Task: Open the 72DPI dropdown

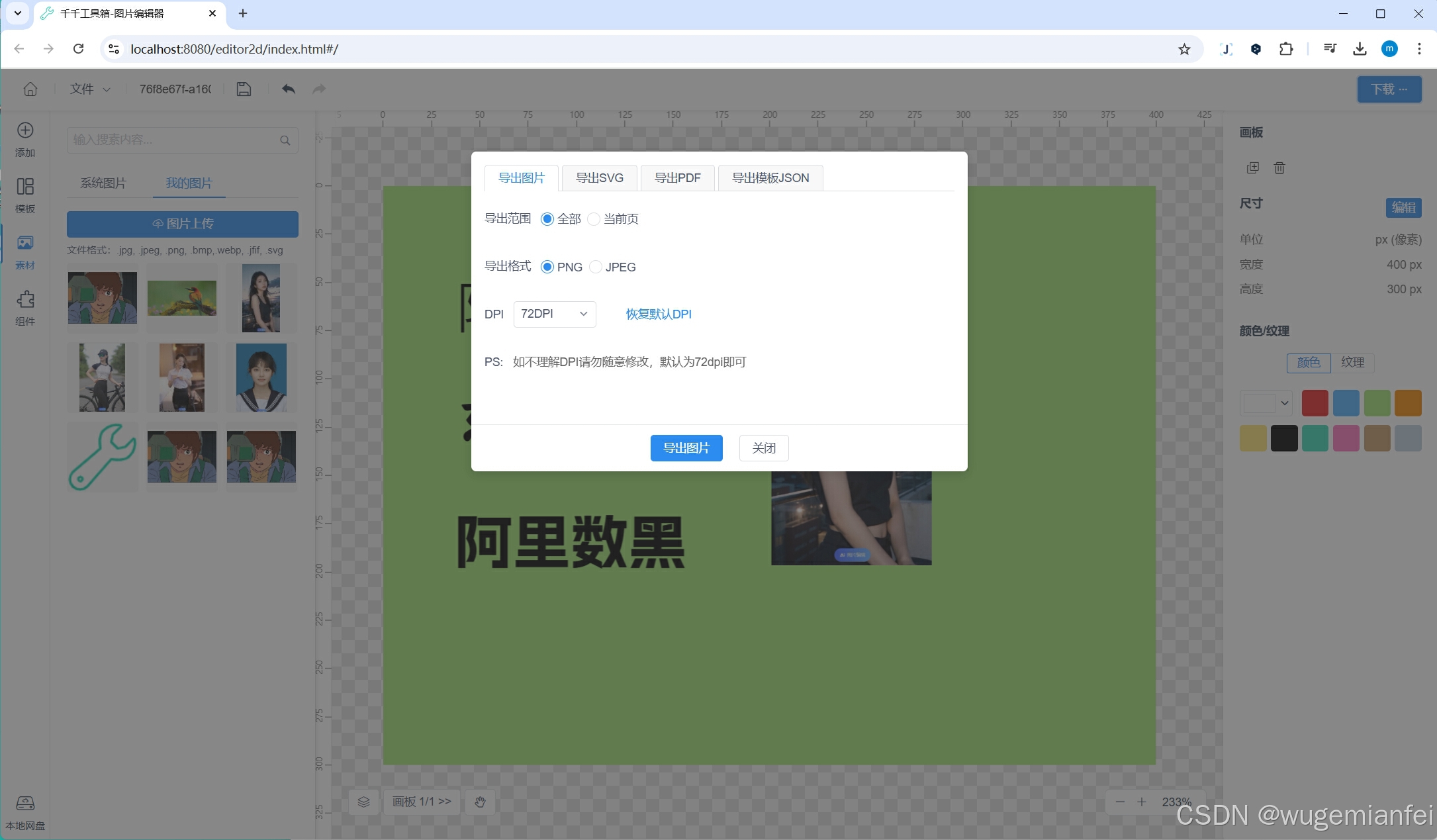Action: point(554,314)
